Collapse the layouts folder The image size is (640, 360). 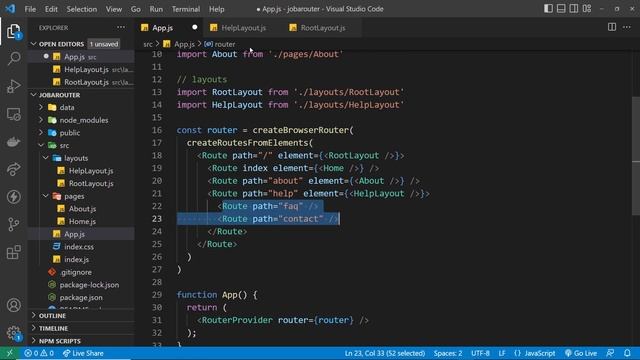point(81,158)
